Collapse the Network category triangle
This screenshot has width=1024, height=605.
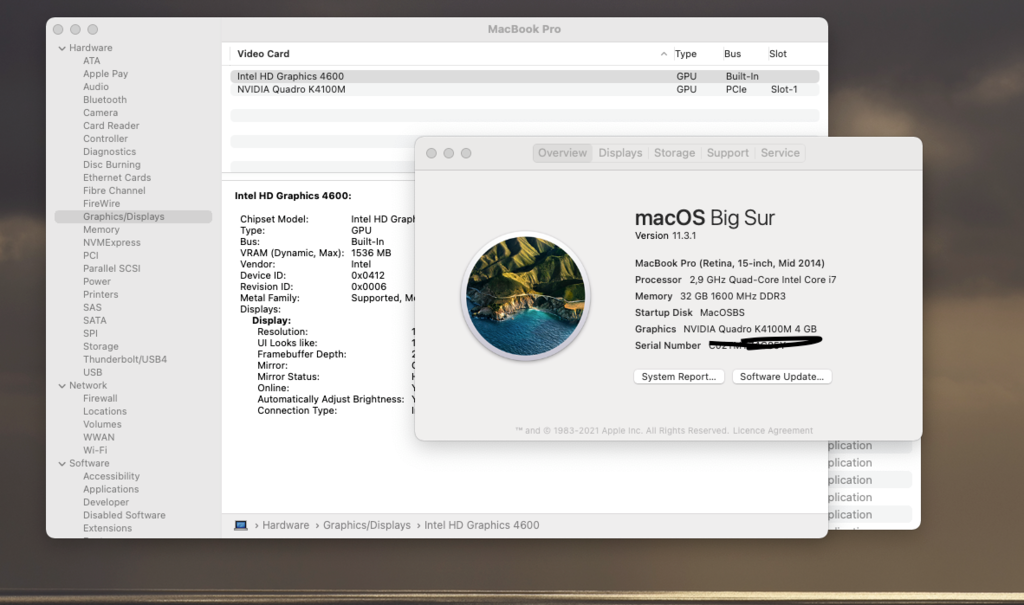pyautogui.click(x=61, y=386)
